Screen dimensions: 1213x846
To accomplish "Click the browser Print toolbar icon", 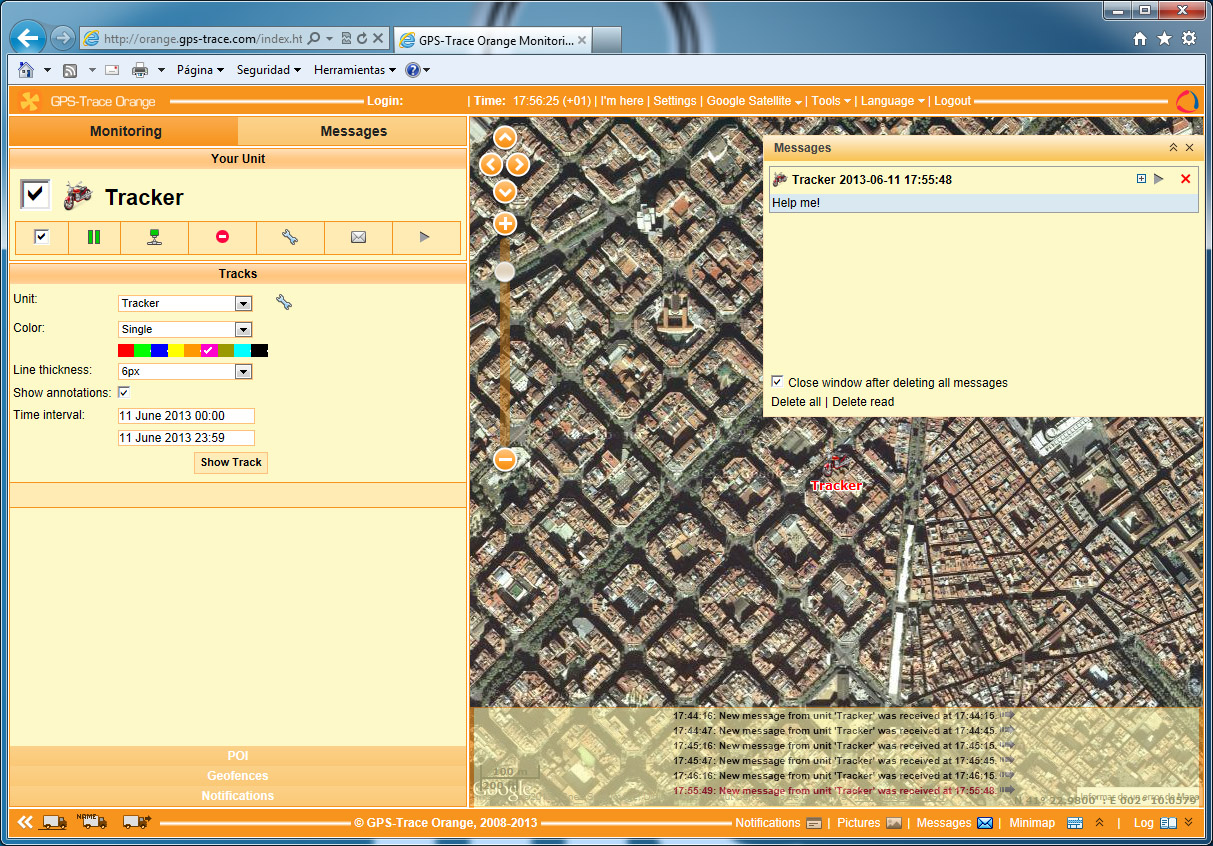I will tap(140, 70).
